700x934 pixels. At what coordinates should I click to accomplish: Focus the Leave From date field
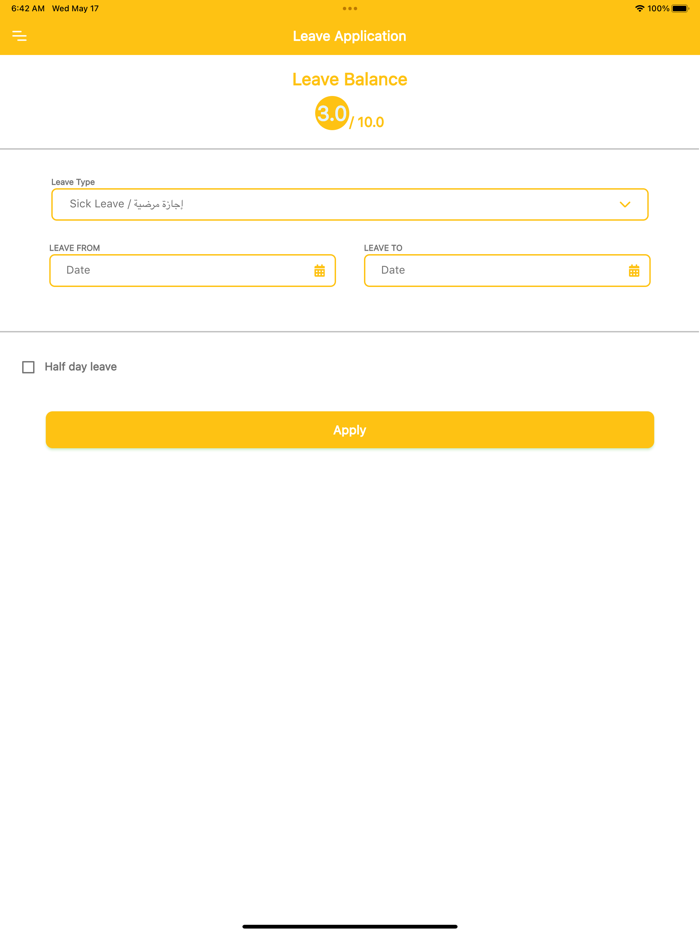[180, 271]
